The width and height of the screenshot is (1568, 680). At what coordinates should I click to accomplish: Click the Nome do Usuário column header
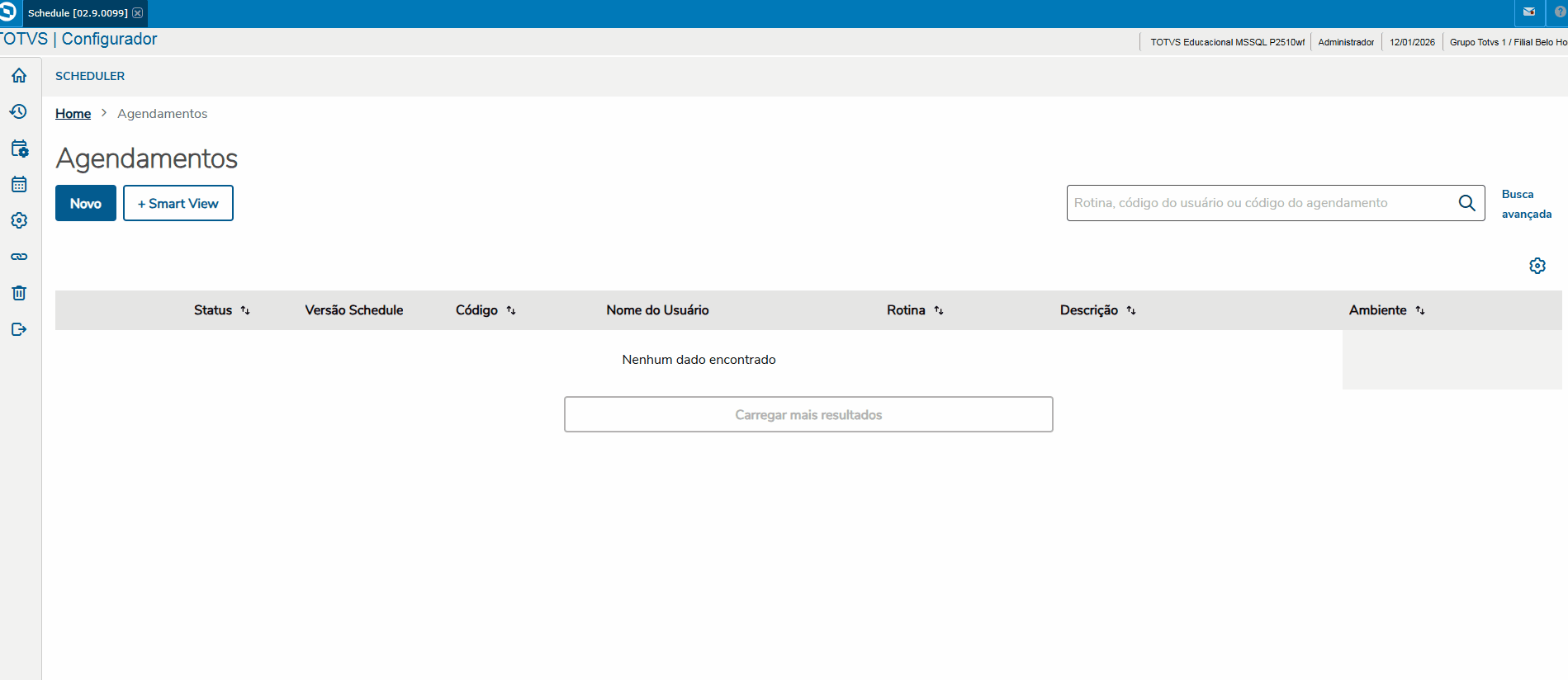[x=657, y=310]
